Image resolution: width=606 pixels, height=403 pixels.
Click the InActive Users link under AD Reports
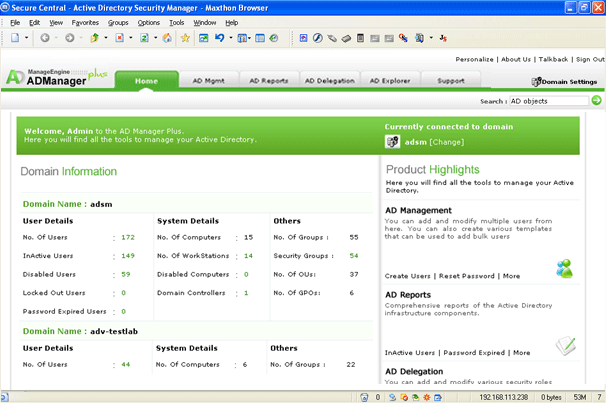coord(410,352)
